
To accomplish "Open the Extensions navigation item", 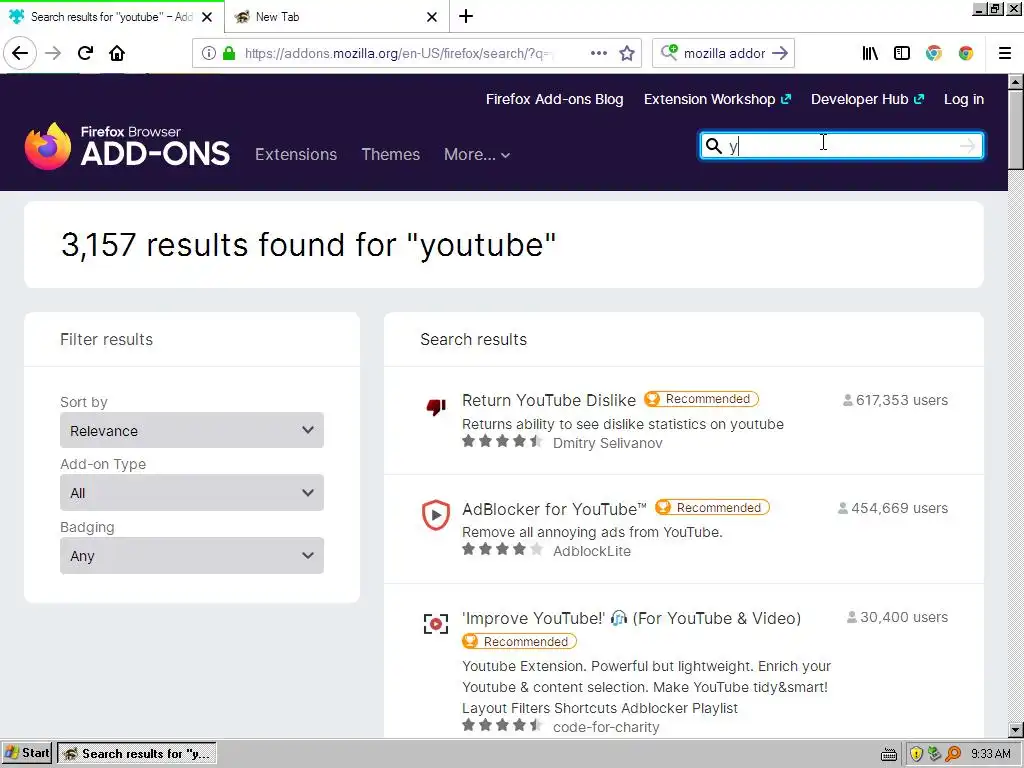I will tap(296, 155).
